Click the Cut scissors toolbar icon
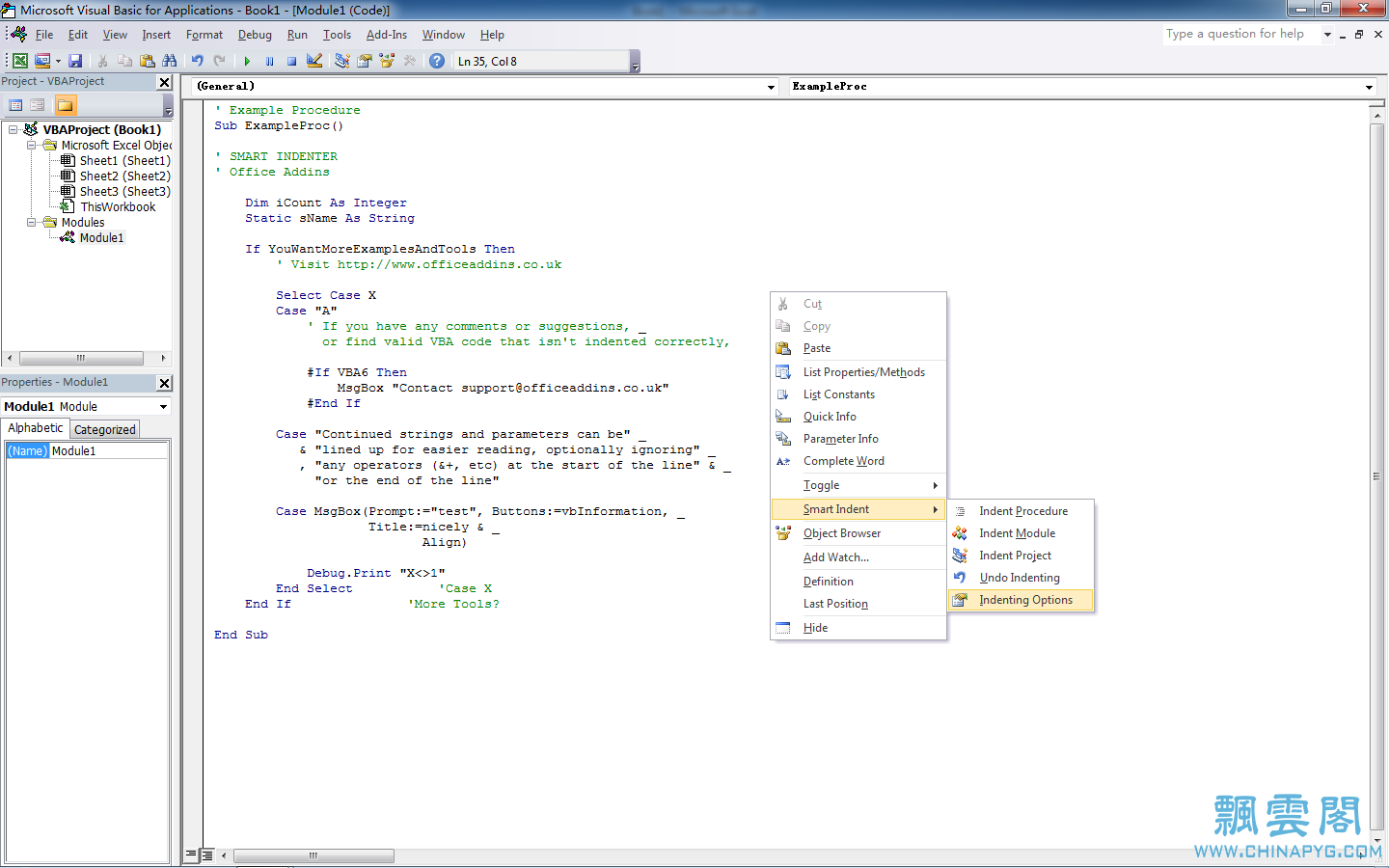Viewport: 1389px width, 868px height. click(x=103, y=61)
